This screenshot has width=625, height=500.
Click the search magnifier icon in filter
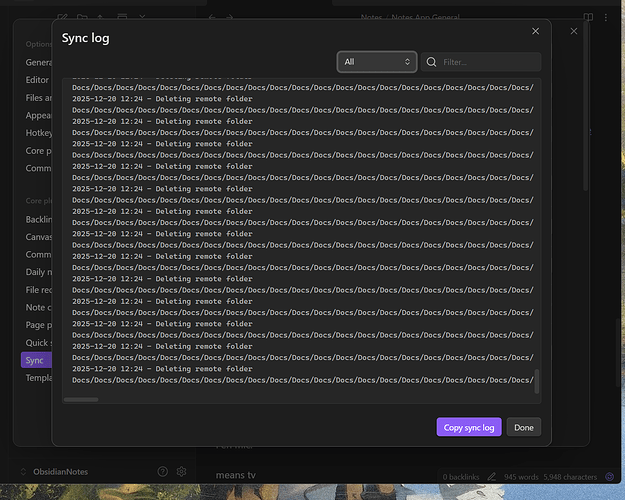(x=432, y=62)
